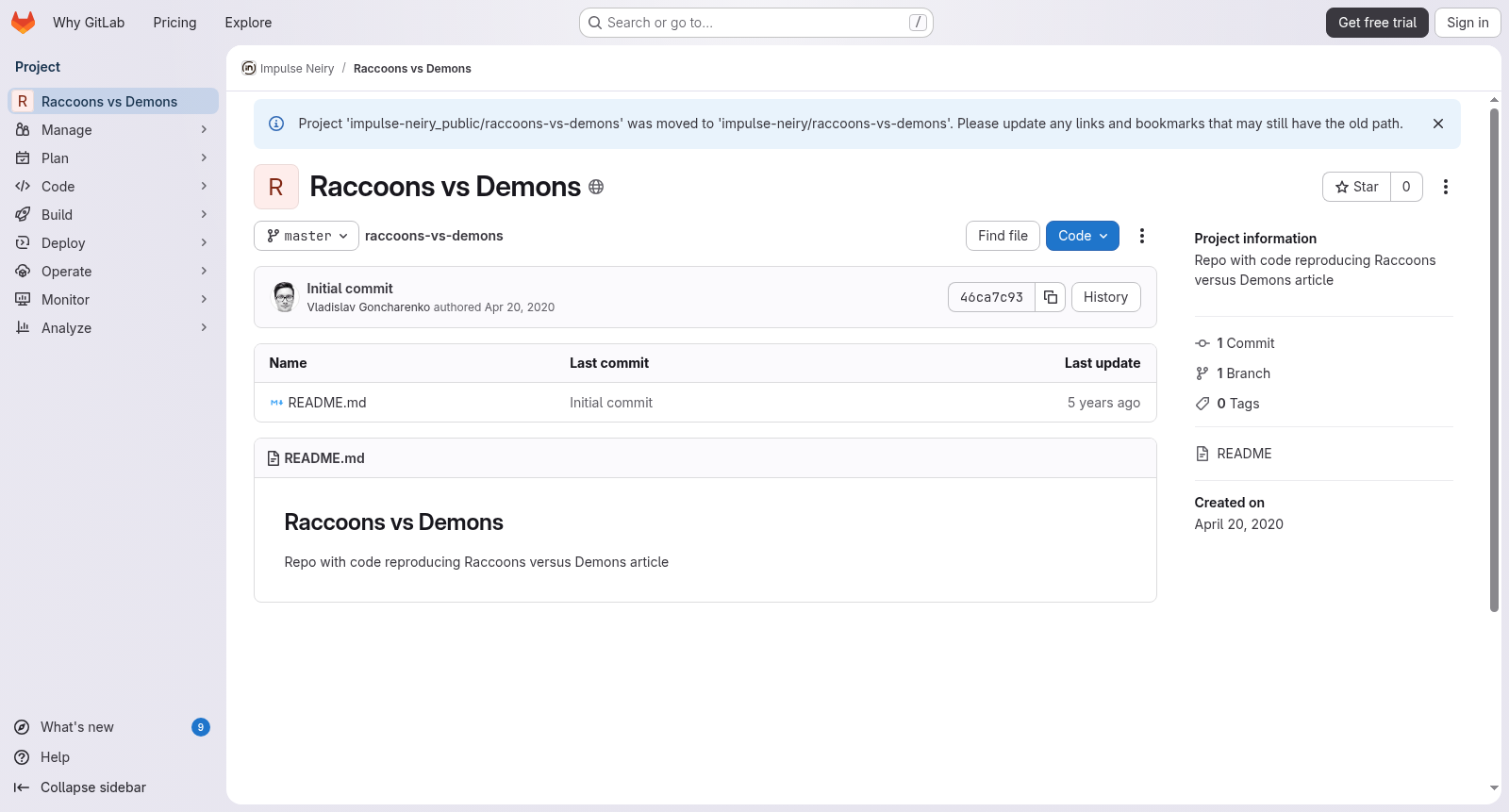Open Impulse Neiry breadcrumb link
This screenshot has height=812, width=1509.
pos(297,69)
